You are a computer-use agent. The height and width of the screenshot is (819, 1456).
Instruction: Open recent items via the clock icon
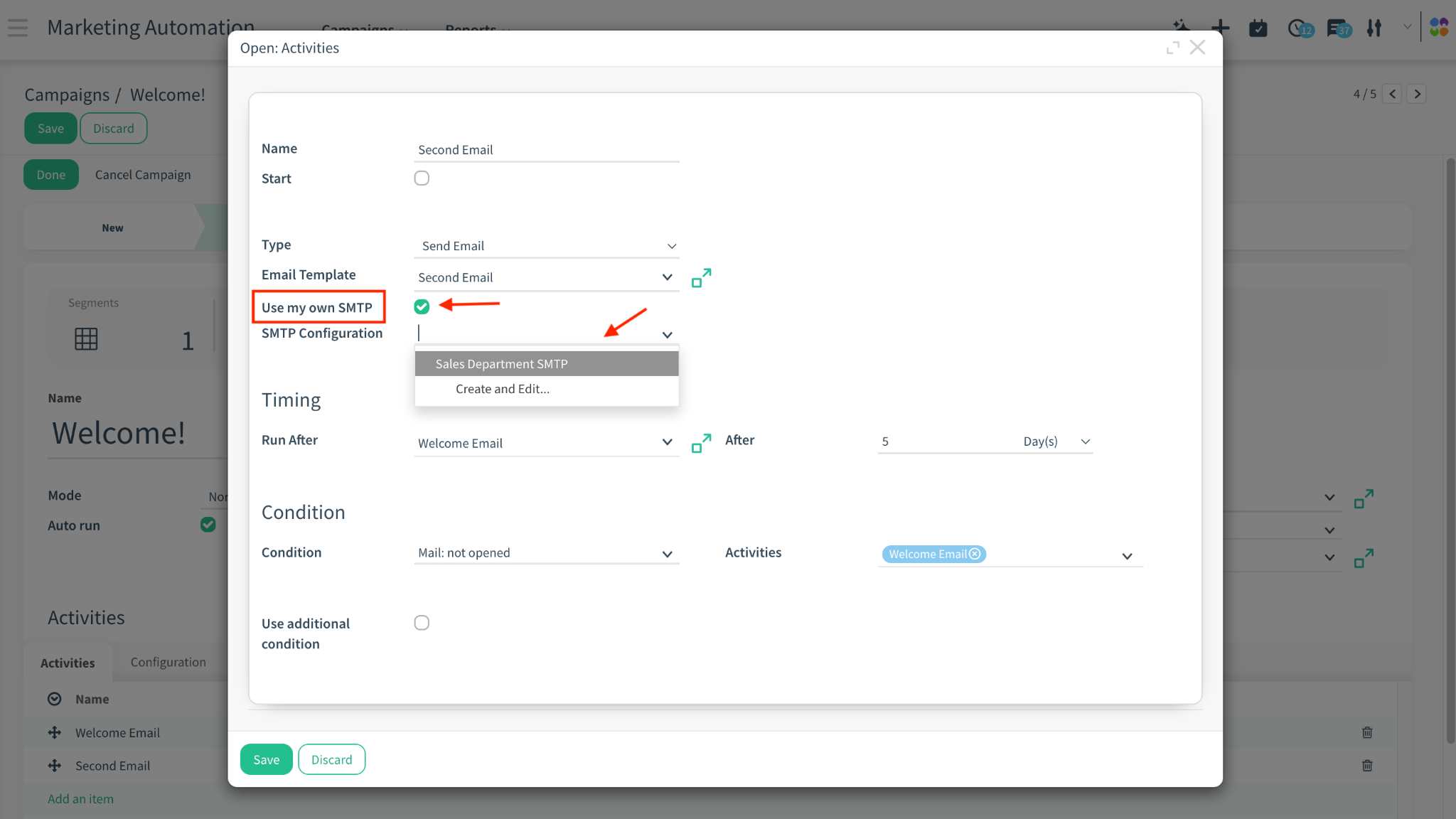(1298, 28)
